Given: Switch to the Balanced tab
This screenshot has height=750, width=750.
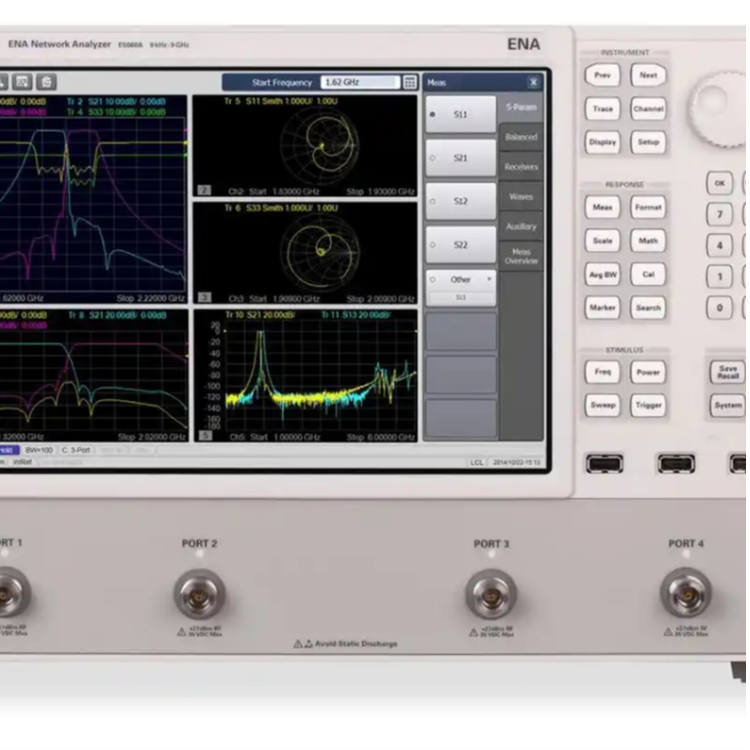Looking at the screenshot, I should 521,137.
